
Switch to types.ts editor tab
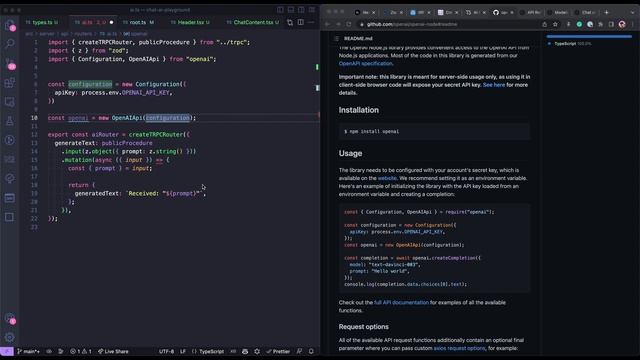pos(42,22)
